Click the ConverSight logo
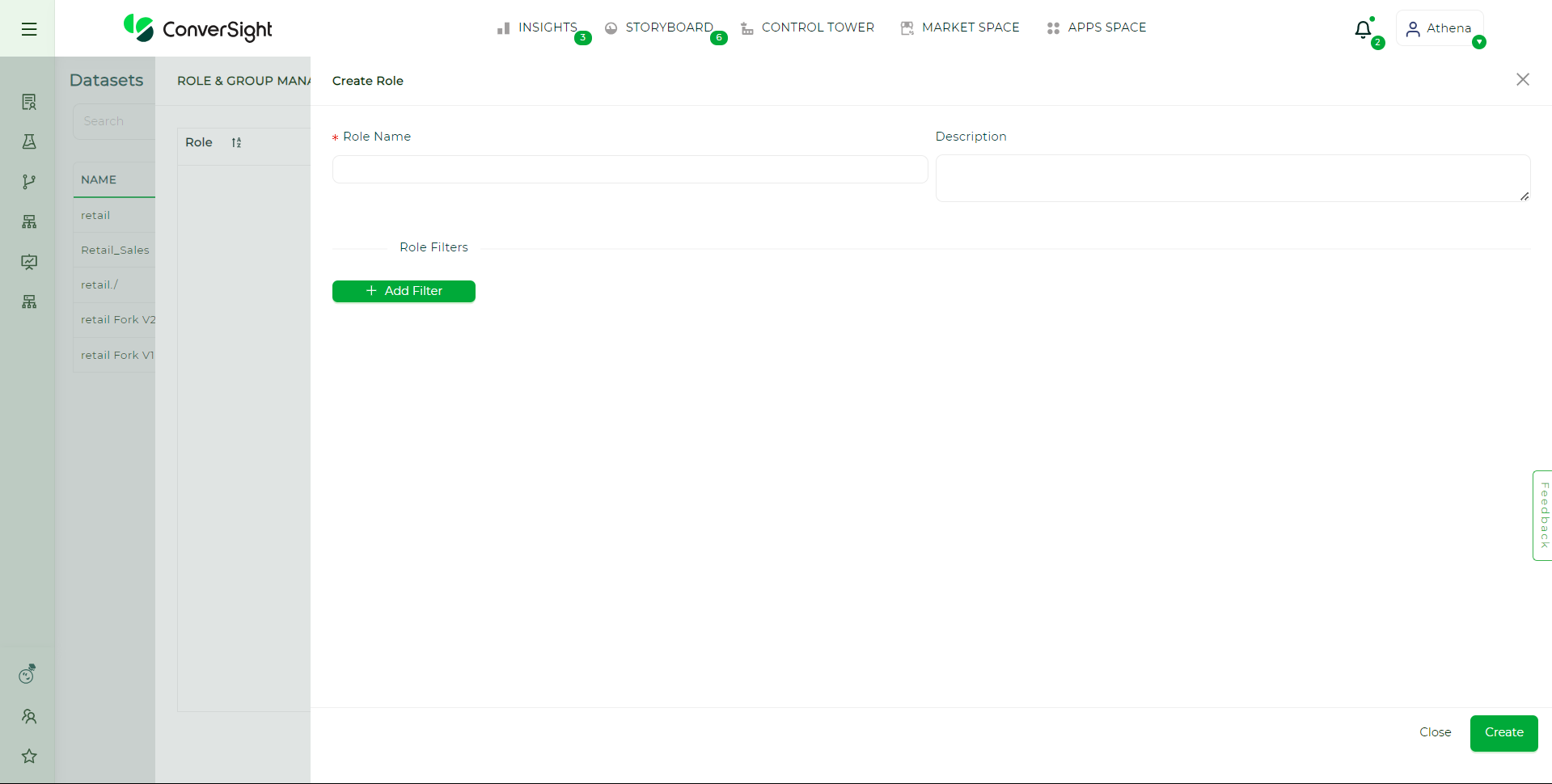 tap(198, 29)
